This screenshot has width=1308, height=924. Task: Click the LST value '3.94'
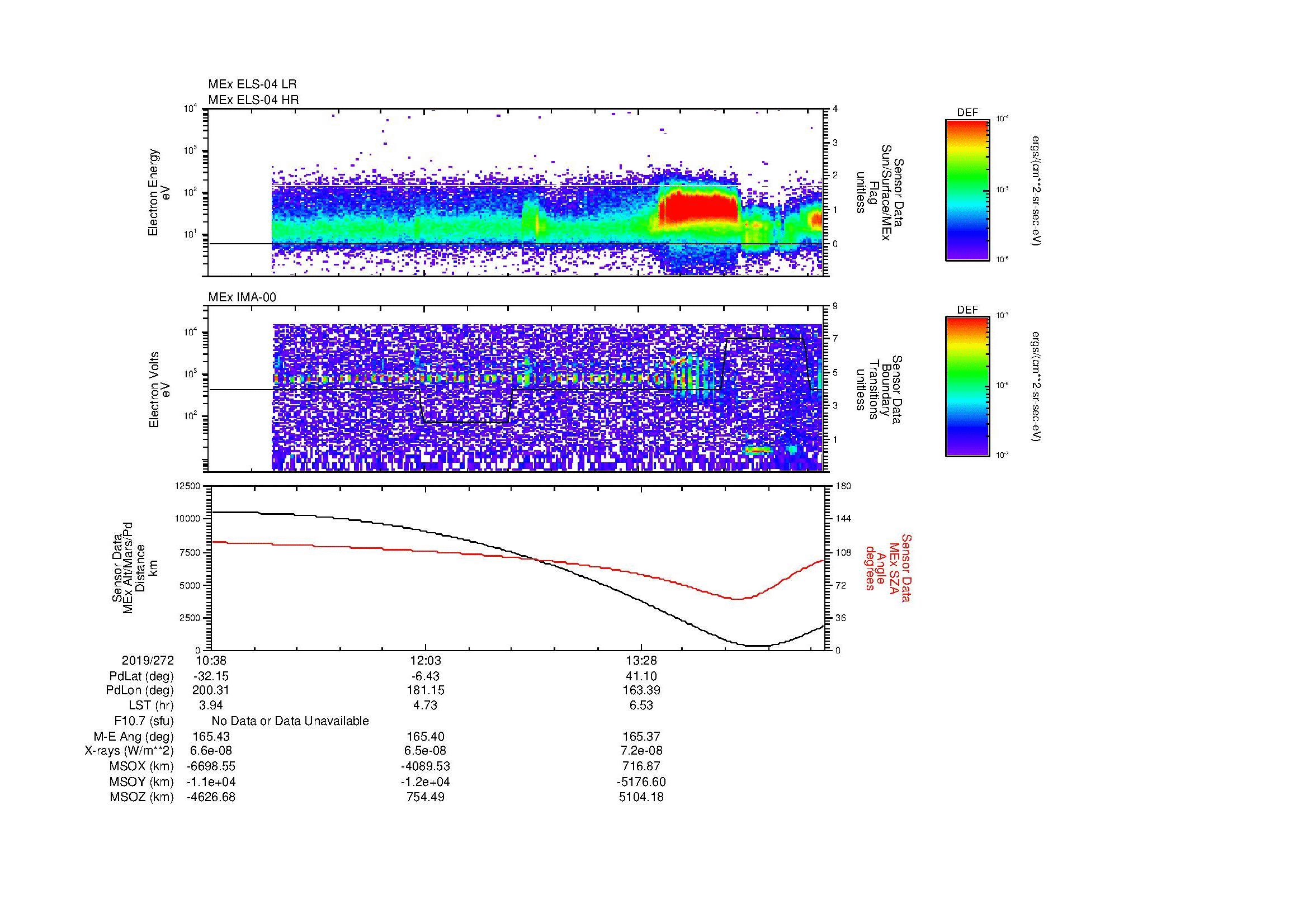(211, 705)
